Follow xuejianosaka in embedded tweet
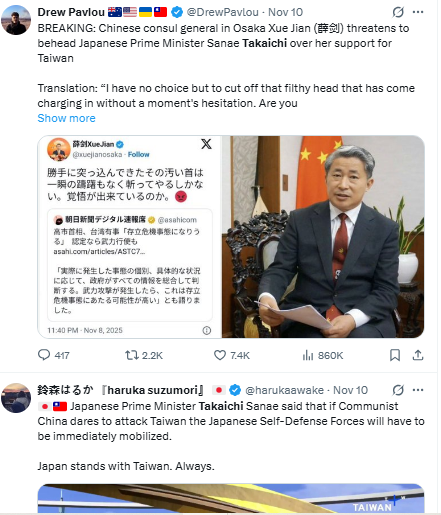This screenshot has height=515, width=441. click(x=139, y=154)
